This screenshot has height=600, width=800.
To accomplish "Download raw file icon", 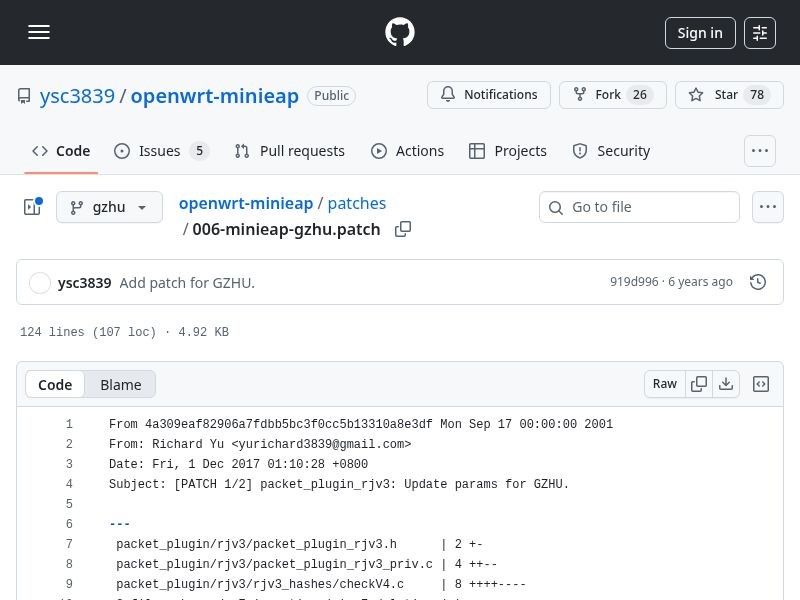I will coord(726,384).
